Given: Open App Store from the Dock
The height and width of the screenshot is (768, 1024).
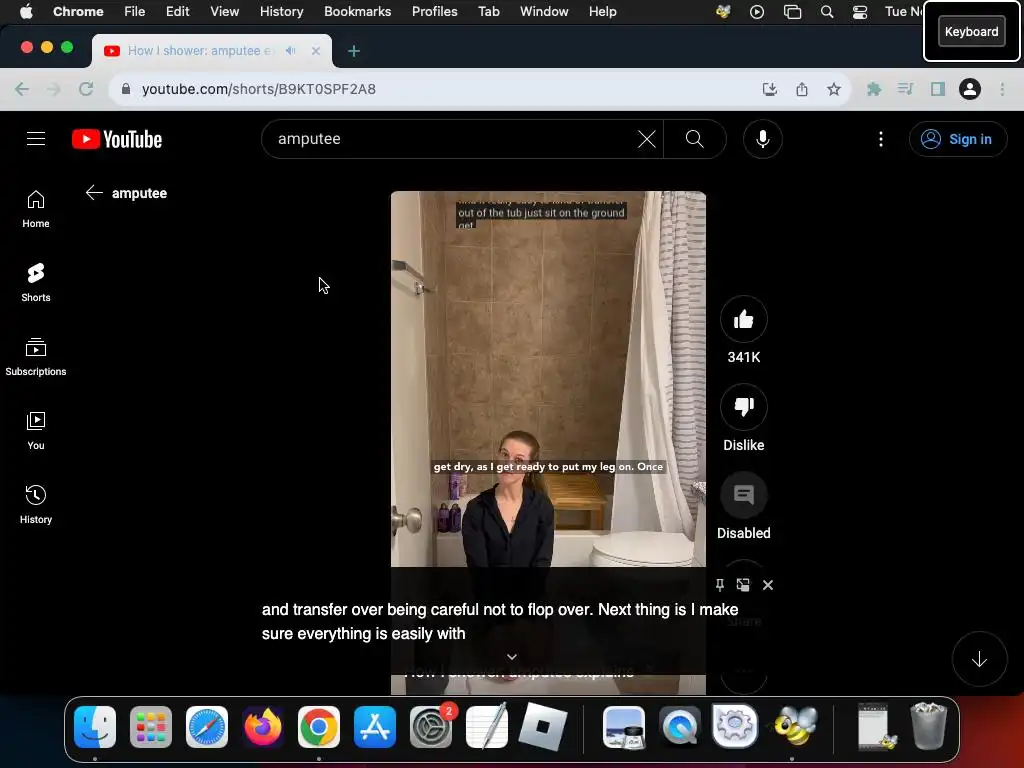Looking at the screenshot, I should [375, 727].
